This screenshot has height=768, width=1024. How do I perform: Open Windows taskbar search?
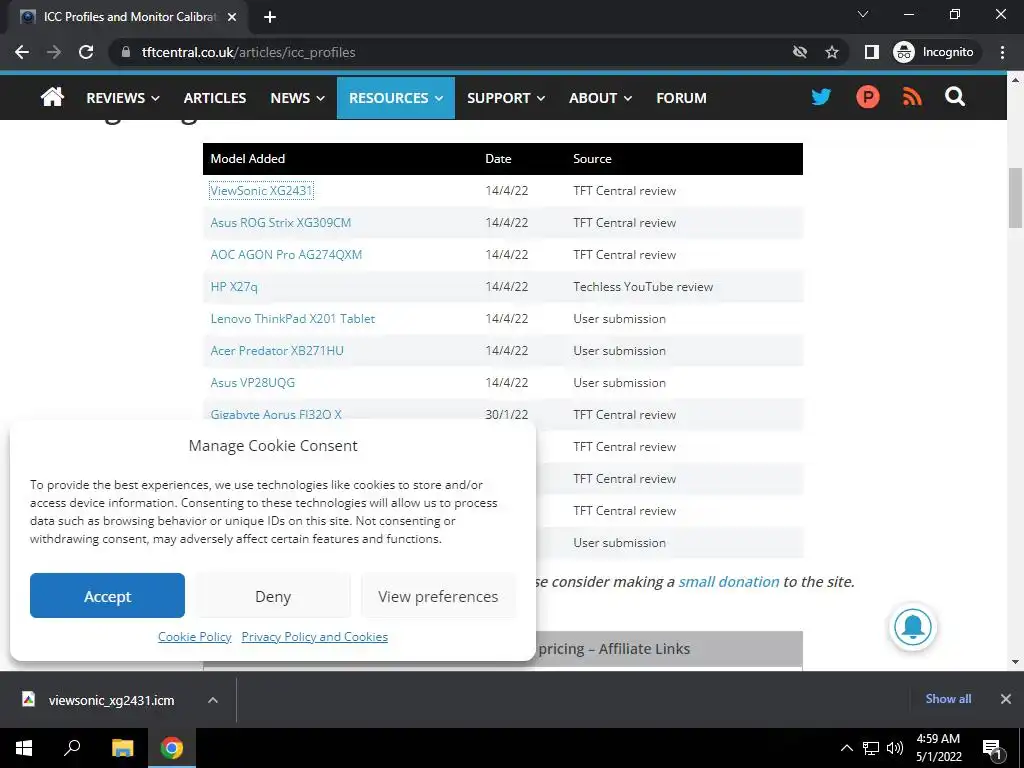(x=72, y=748)
